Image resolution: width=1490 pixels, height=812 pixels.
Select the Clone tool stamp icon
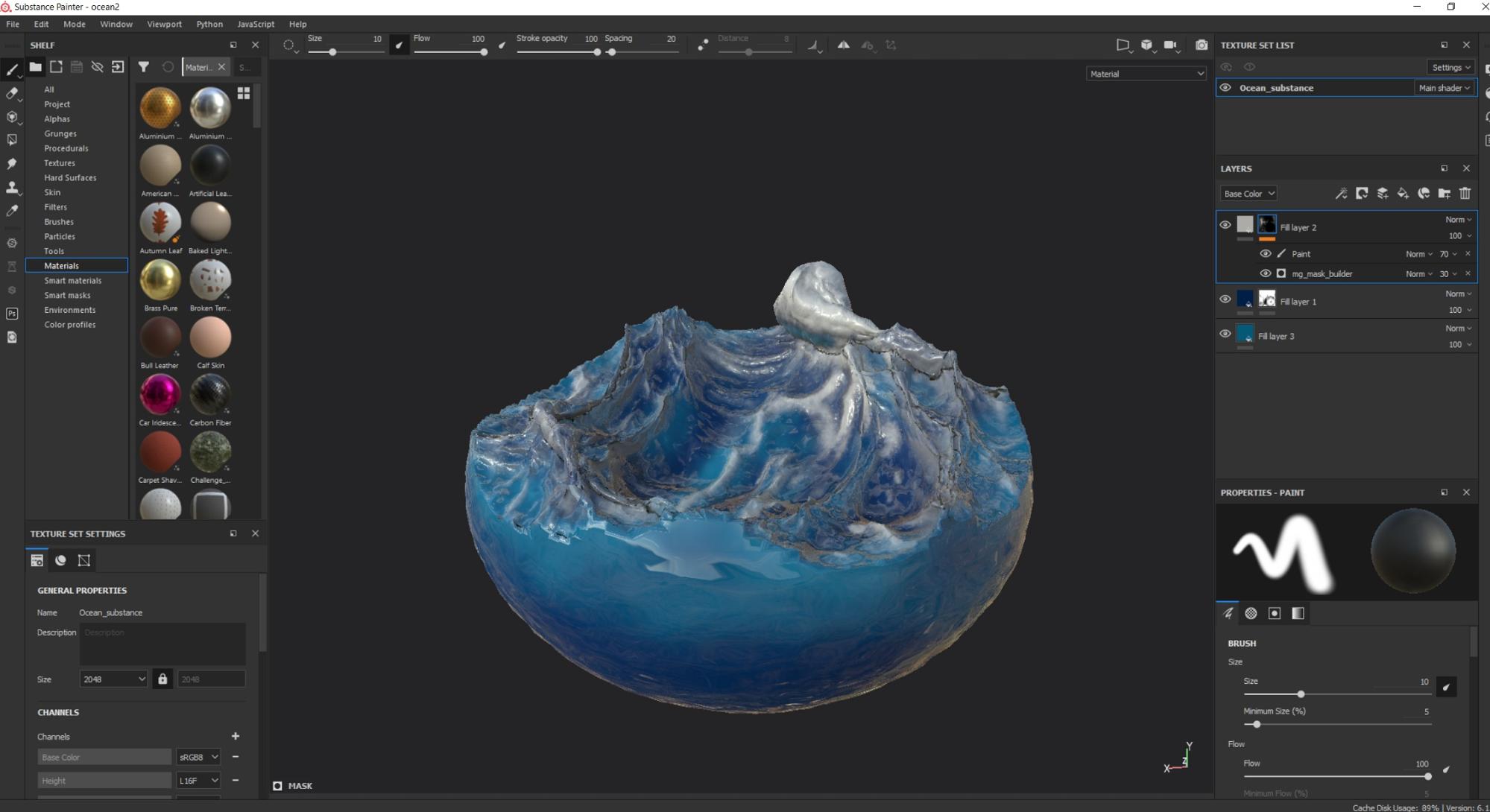[x=12, y=187]
